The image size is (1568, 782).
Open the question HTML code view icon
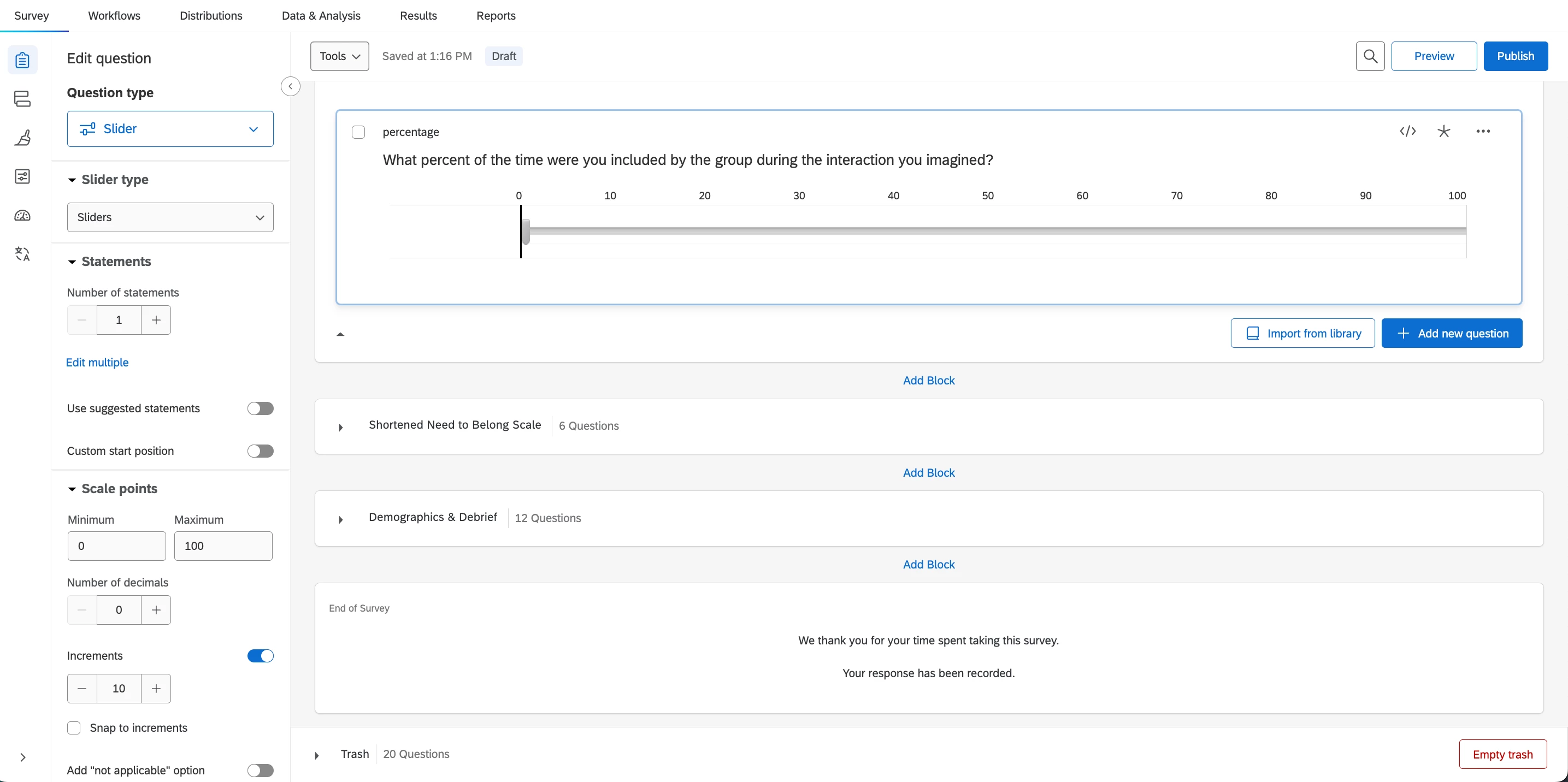pyautogui.click(x=1407, y=132)
